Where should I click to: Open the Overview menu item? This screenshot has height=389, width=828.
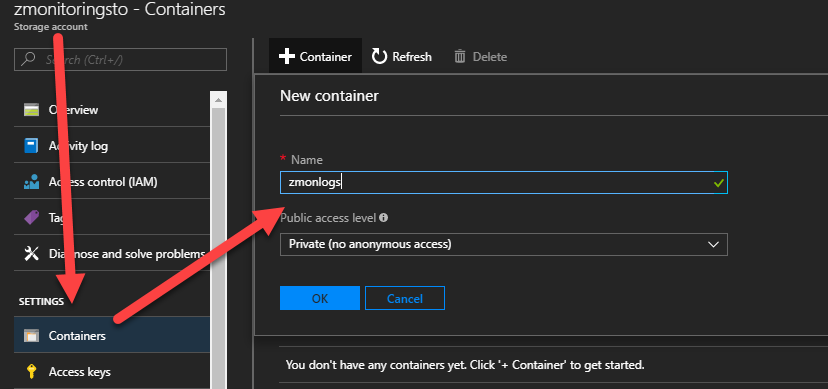point(111,110)
